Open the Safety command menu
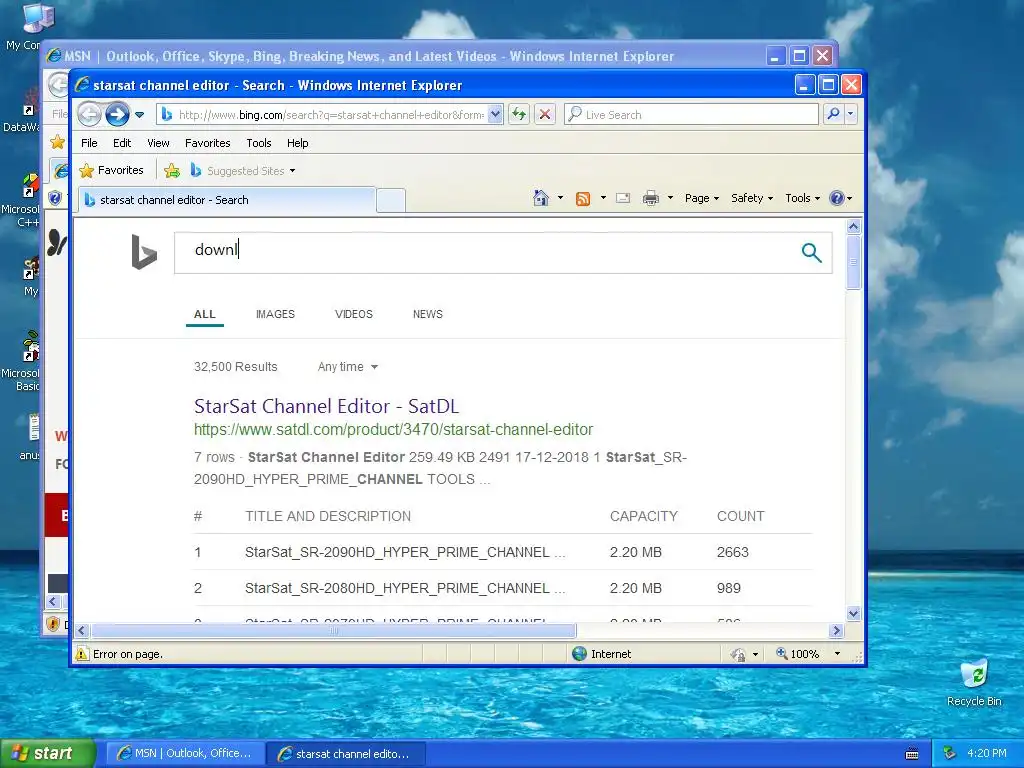This screenshot has width=1024, height=768. pos(752,198)
